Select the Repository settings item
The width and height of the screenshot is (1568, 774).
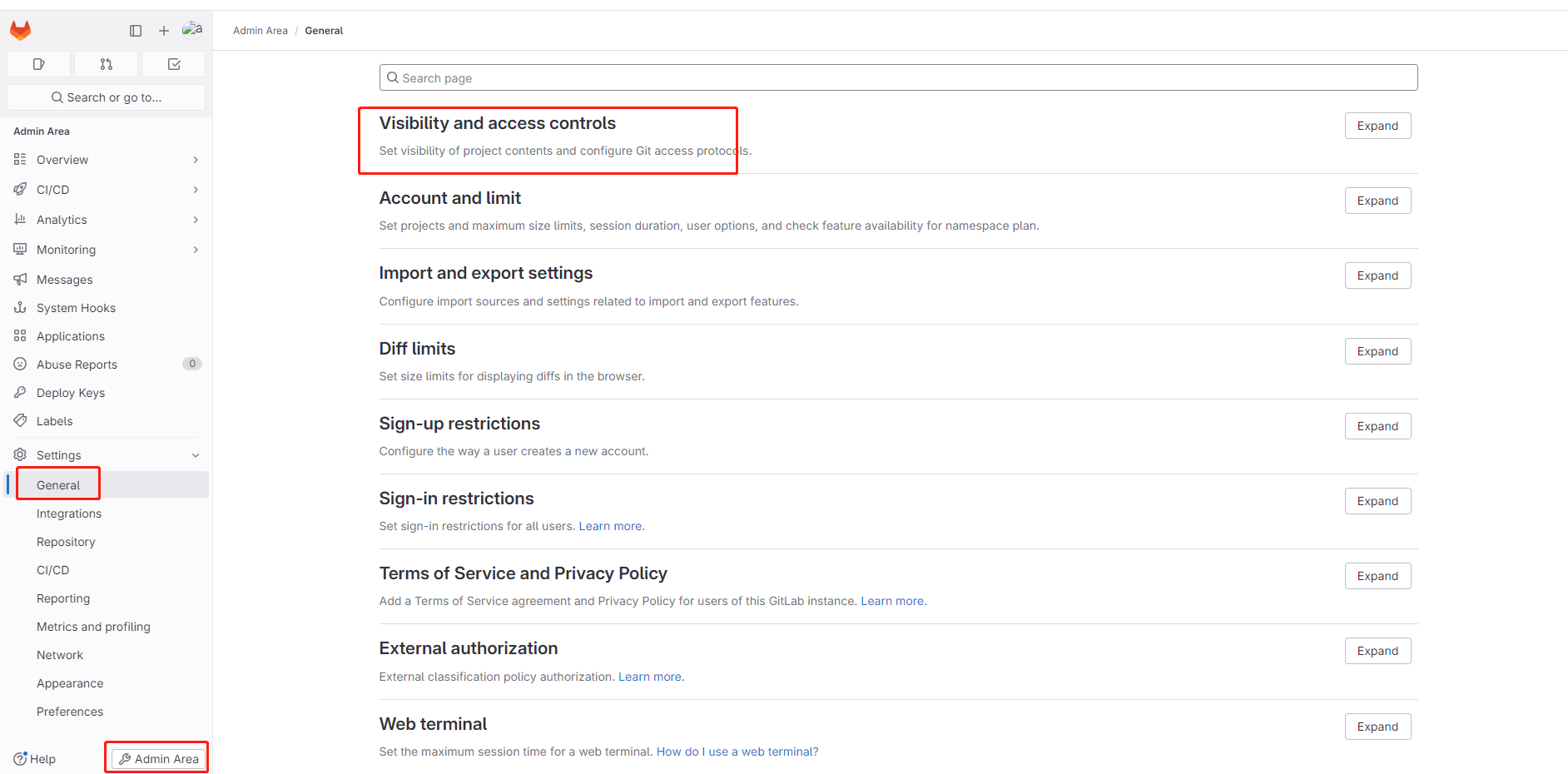66,542
